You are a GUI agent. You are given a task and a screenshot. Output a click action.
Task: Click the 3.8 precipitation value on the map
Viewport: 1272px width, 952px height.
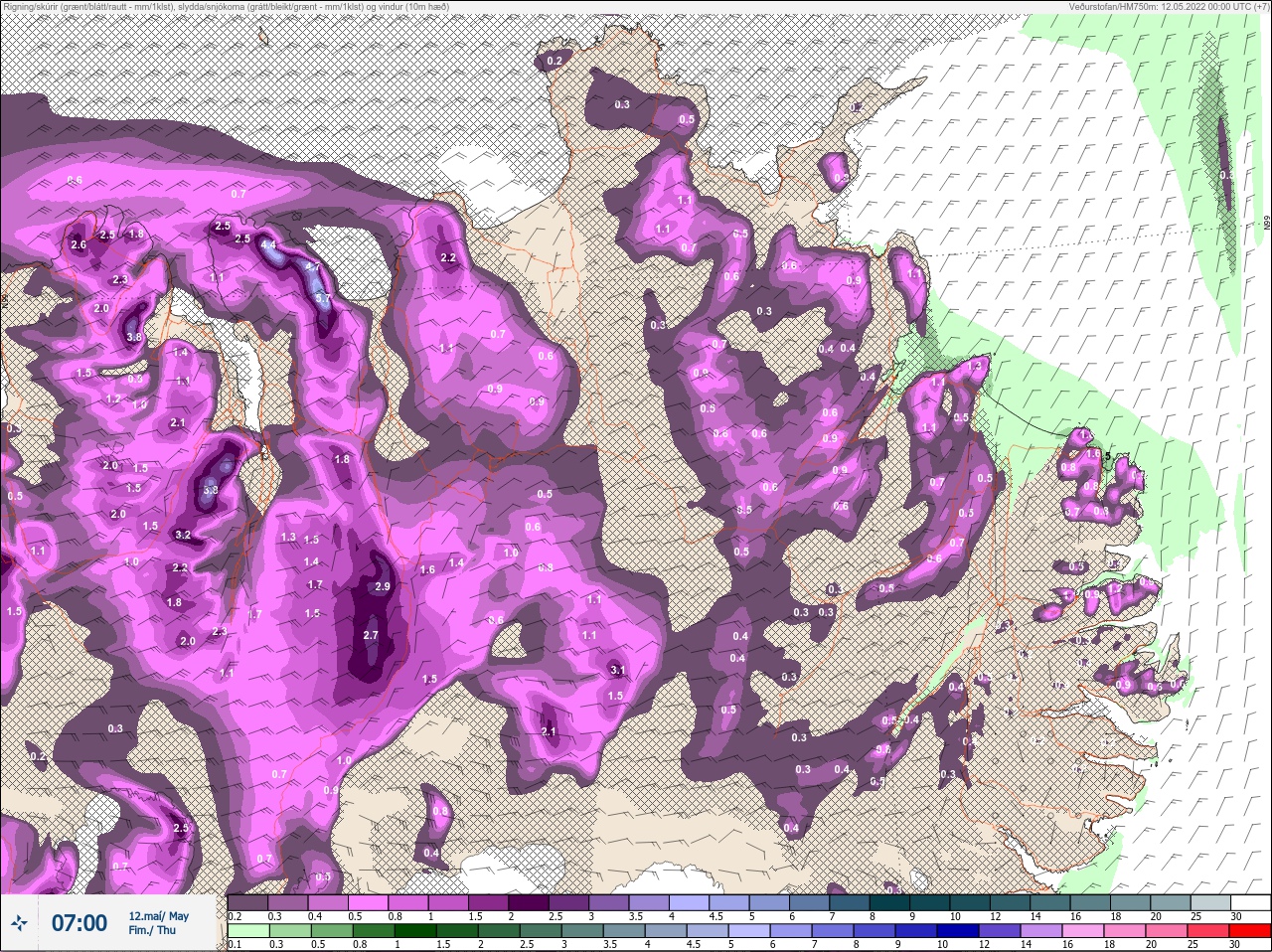point(135,338)
